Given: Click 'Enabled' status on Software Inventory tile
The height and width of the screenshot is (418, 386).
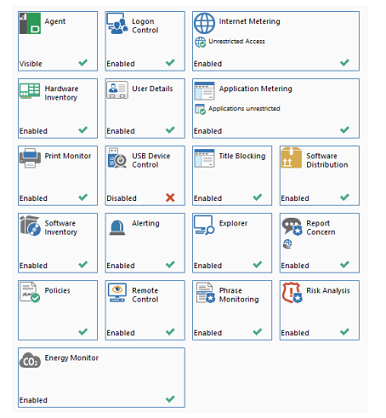Looking at the screenshot, I should point(33,266).
